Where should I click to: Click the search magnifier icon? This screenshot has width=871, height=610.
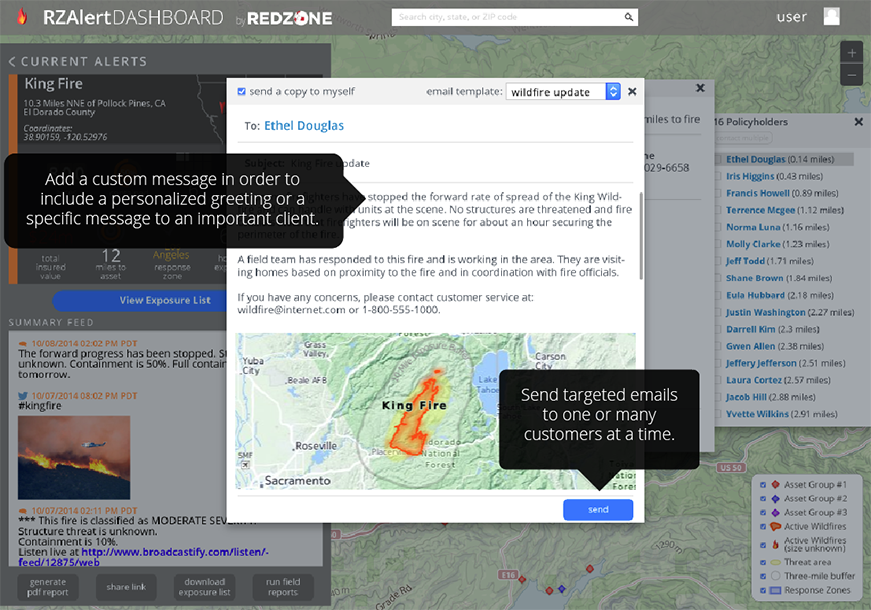[628, 17]
